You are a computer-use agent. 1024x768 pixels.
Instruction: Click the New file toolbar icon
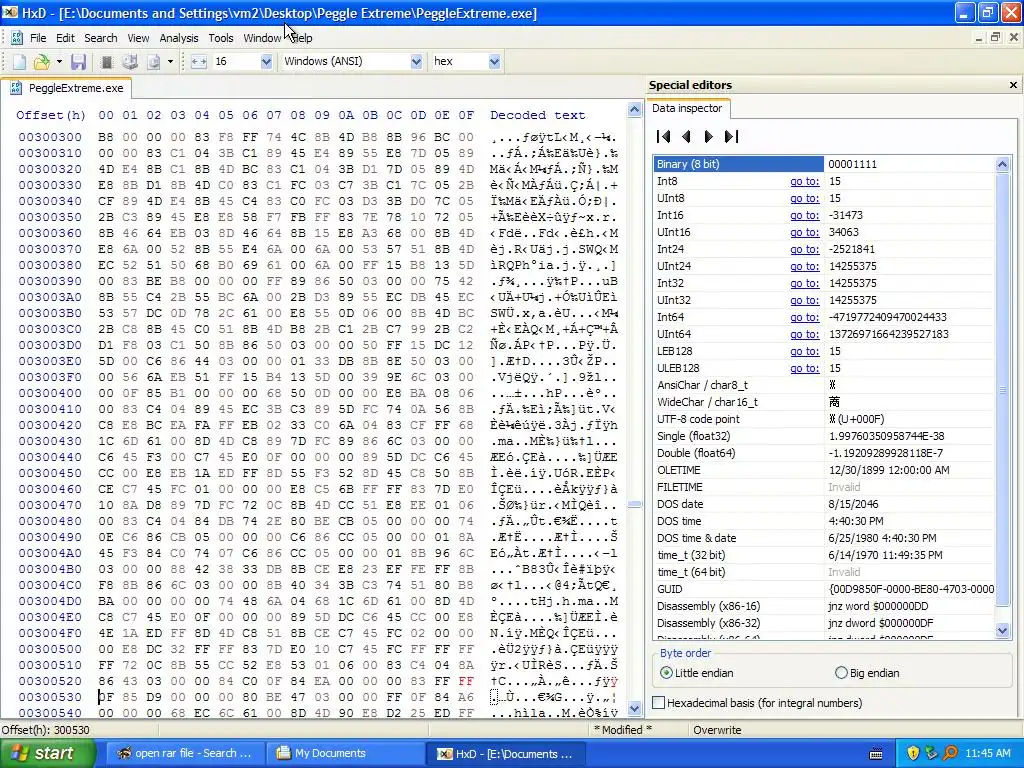19,61
